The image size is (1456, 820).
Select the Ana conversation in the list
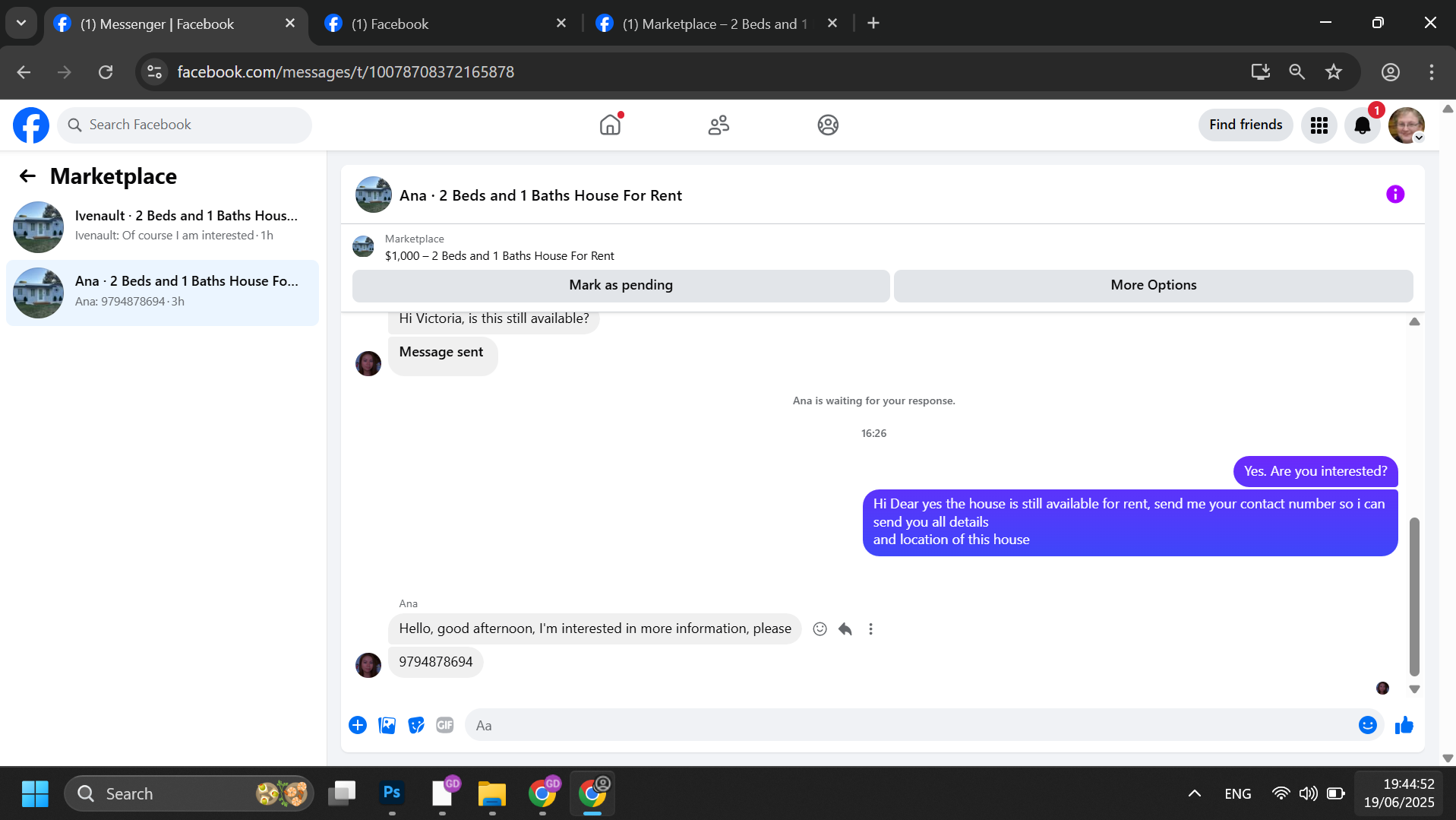coord(163,293)
